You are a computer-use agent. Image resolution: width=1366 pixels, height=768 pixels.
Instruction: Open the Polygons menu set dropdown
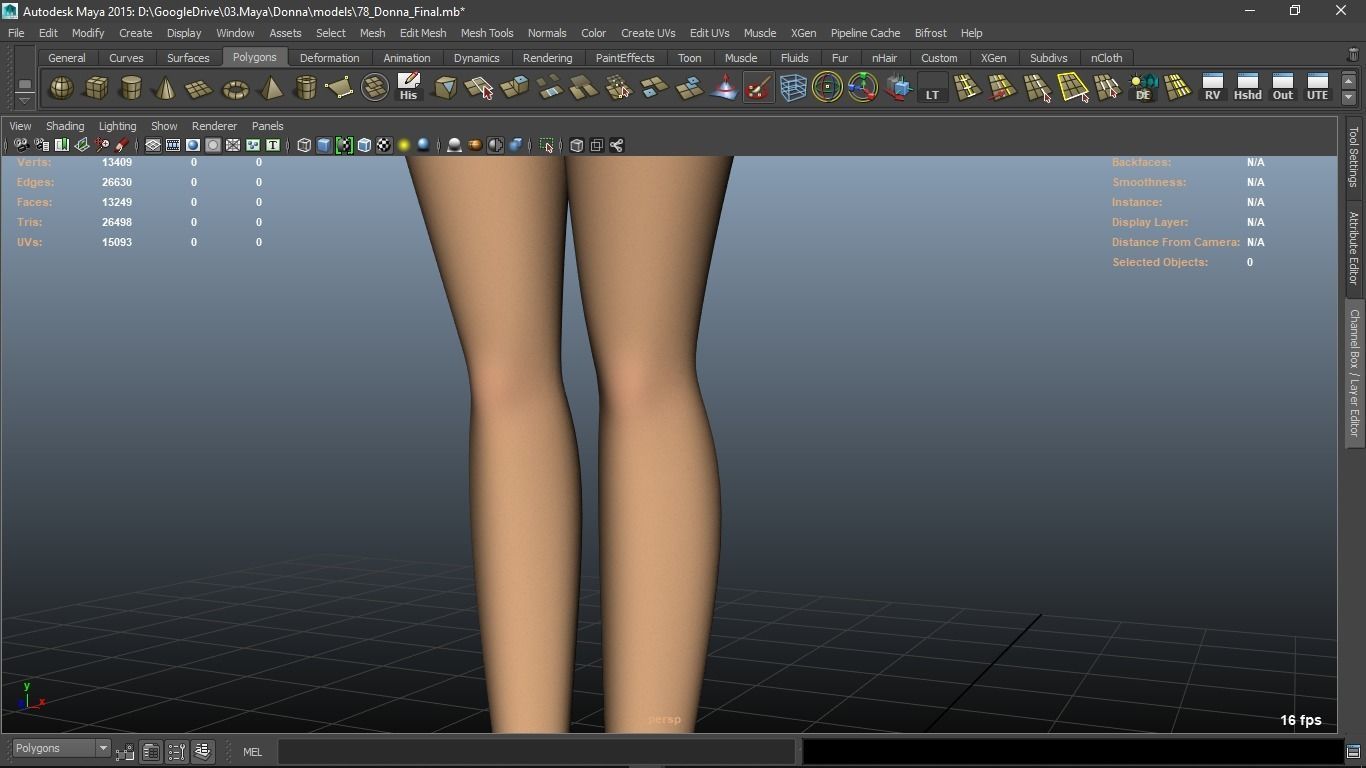point(61,748)
